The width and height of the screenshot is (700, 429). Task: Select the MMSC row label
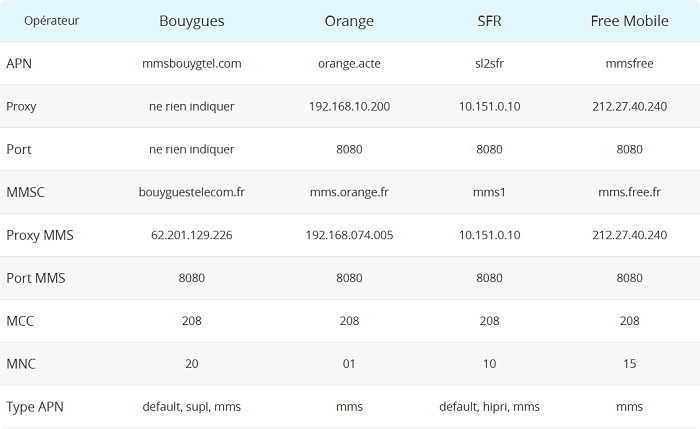25,192
